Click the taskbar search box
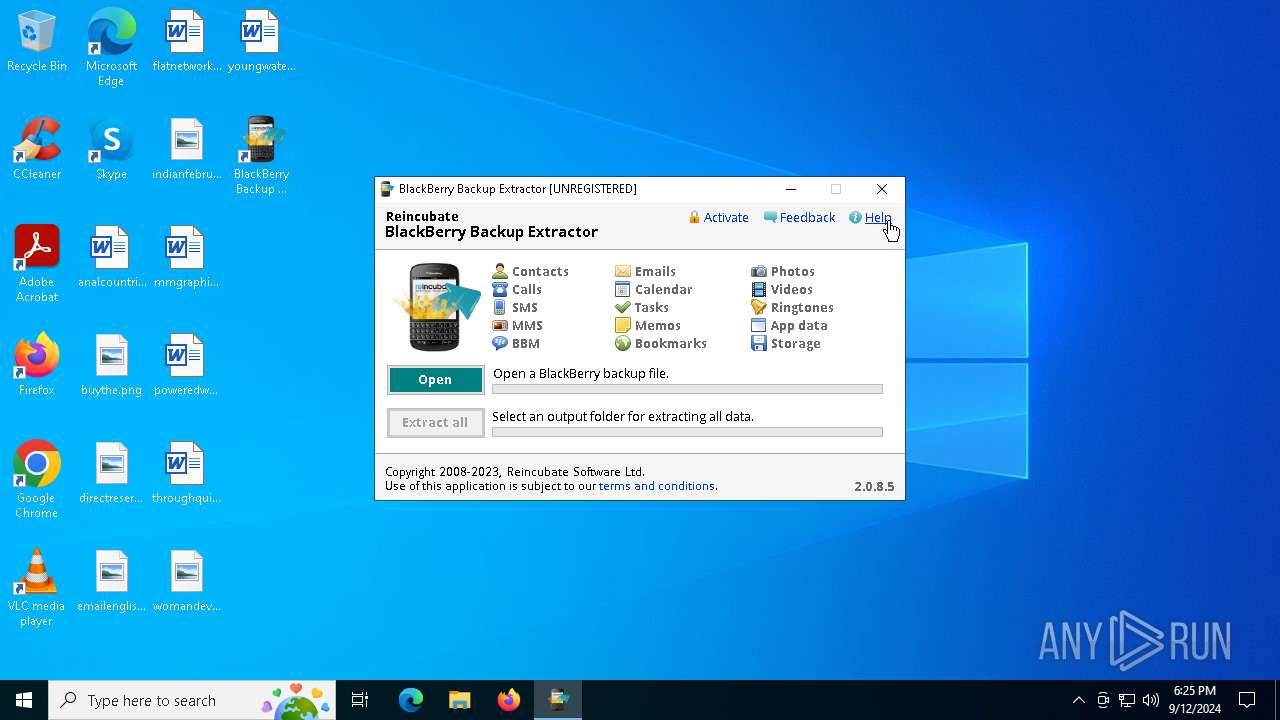The width and height of the screenshot is (1280, 720). pyautogui.click(x=192, y=700)
